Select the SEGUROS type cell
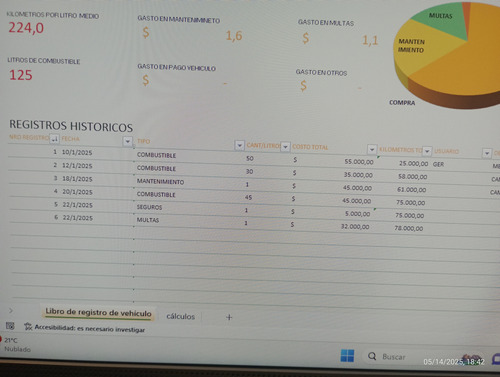 coord(149,207)
